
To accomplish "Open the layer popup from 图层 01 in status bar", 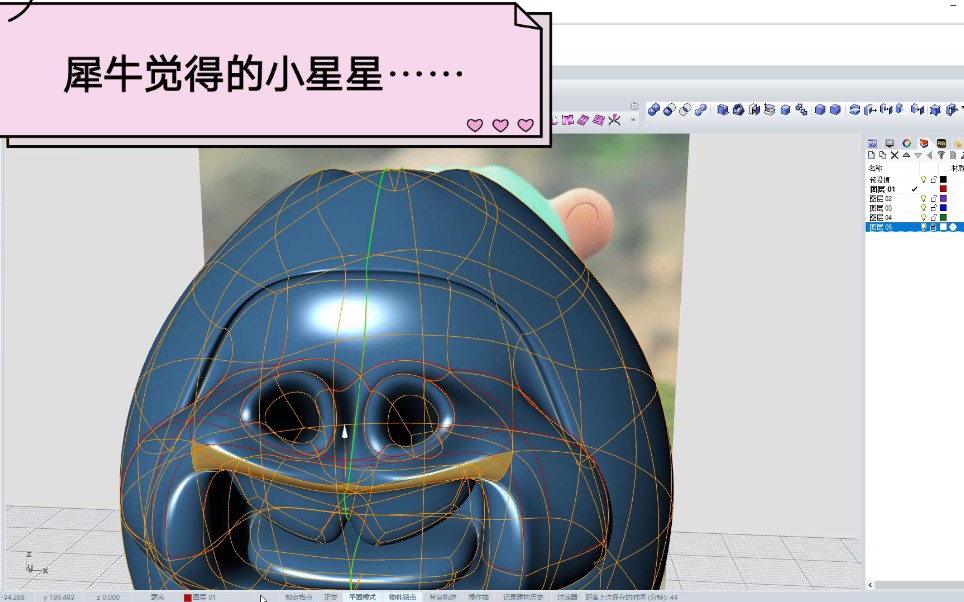I will (x=200, y=595).
